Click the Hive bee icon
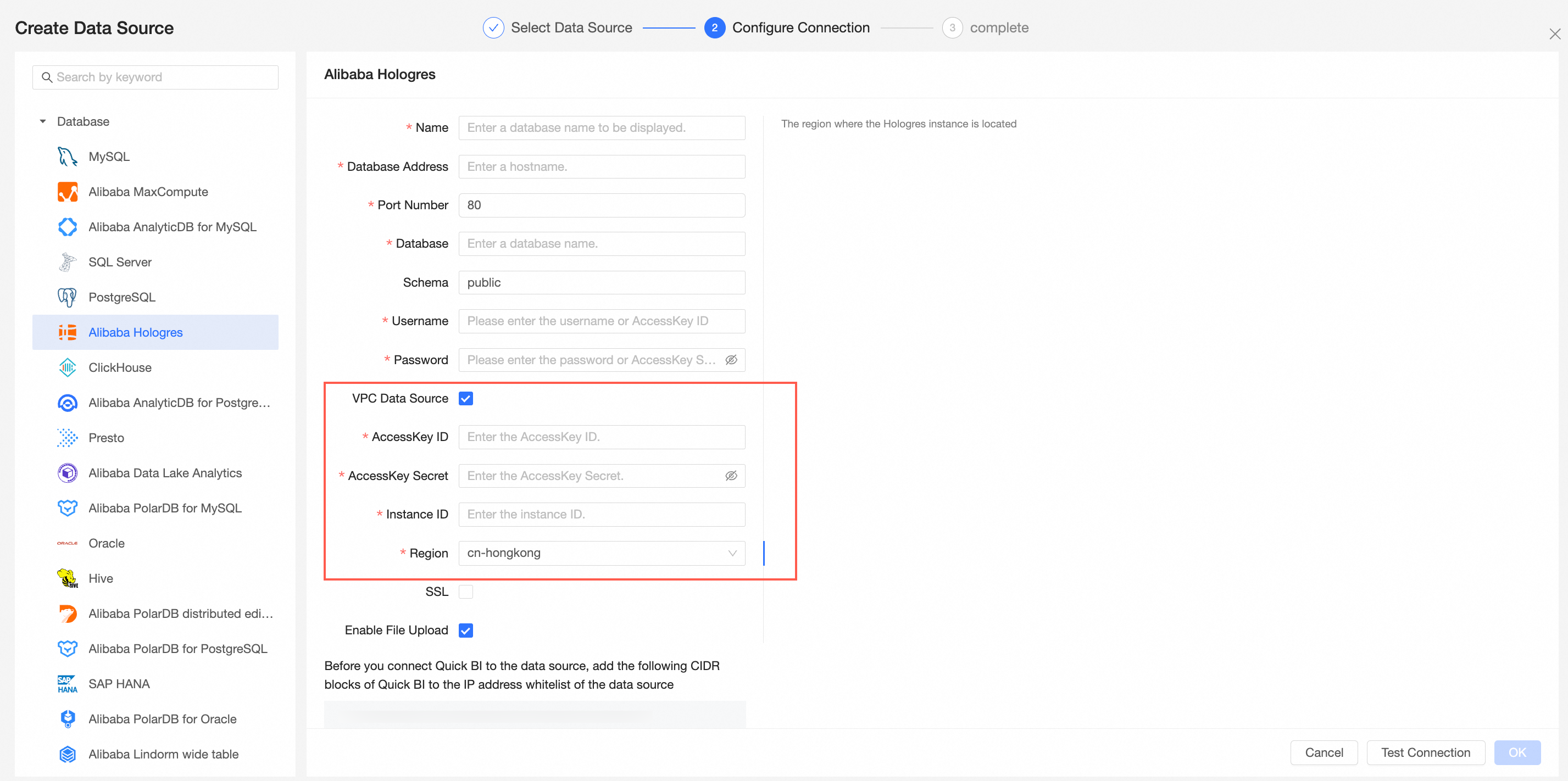 point(68,578)
